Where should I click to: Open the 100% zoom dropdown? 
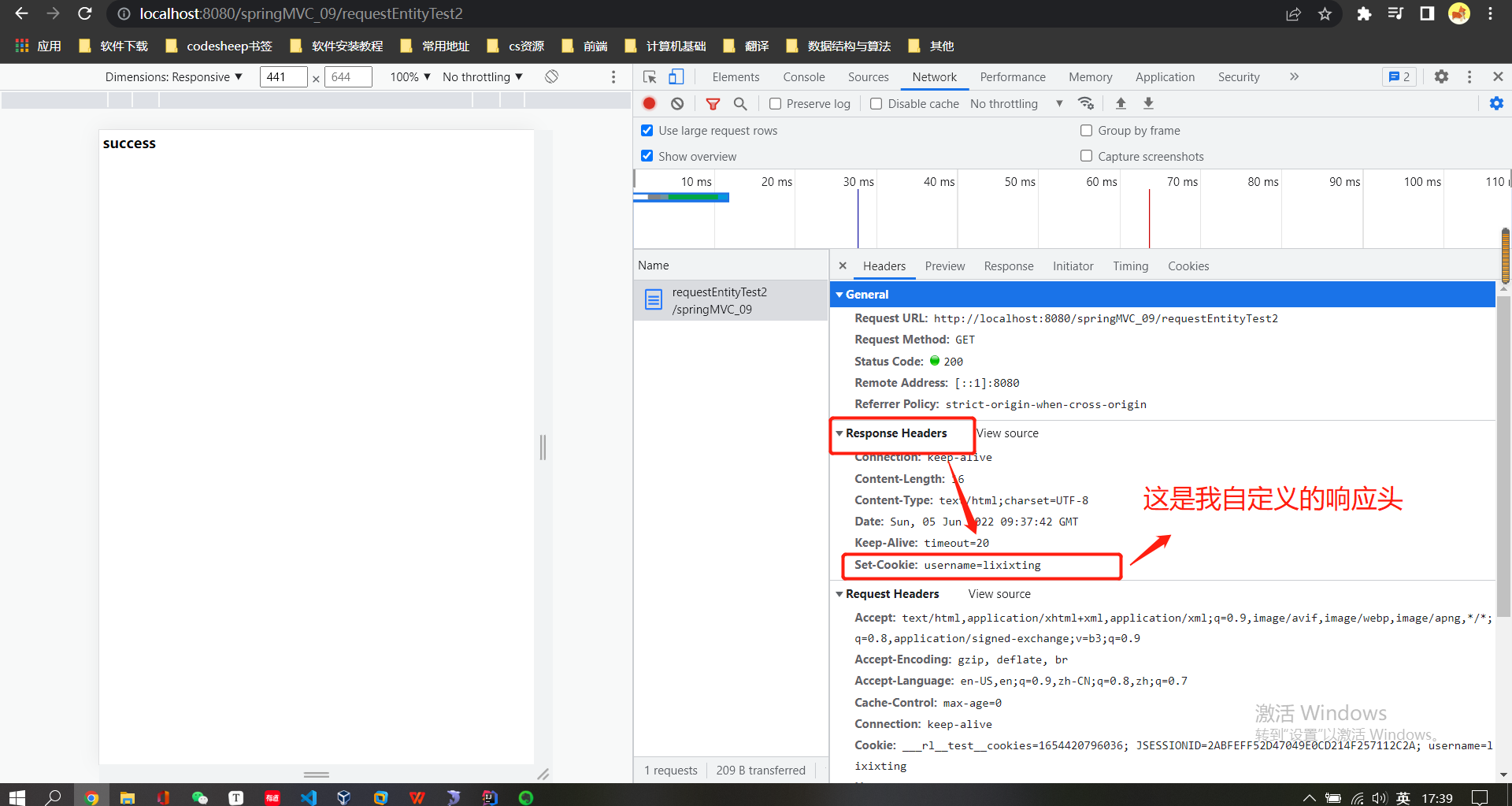[x=410, y=77]
